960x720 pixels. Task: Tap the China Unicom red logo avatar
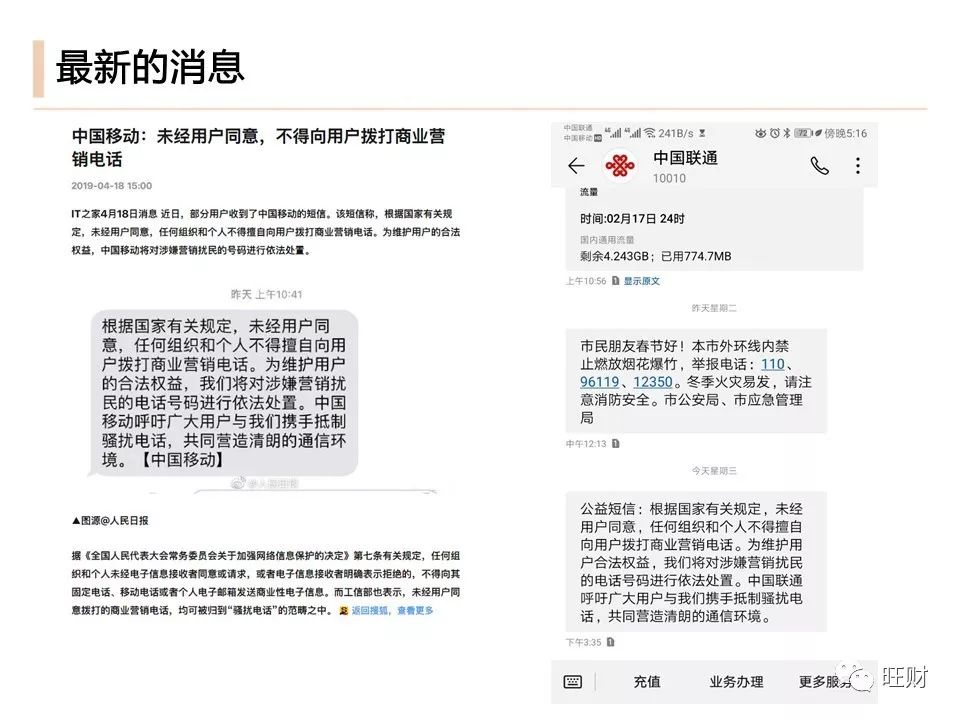620,166
